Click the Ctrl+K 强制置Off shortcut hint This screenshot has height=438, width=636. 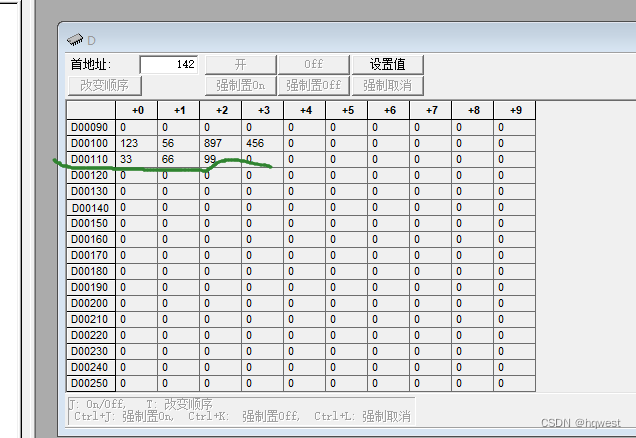point(244,417)
